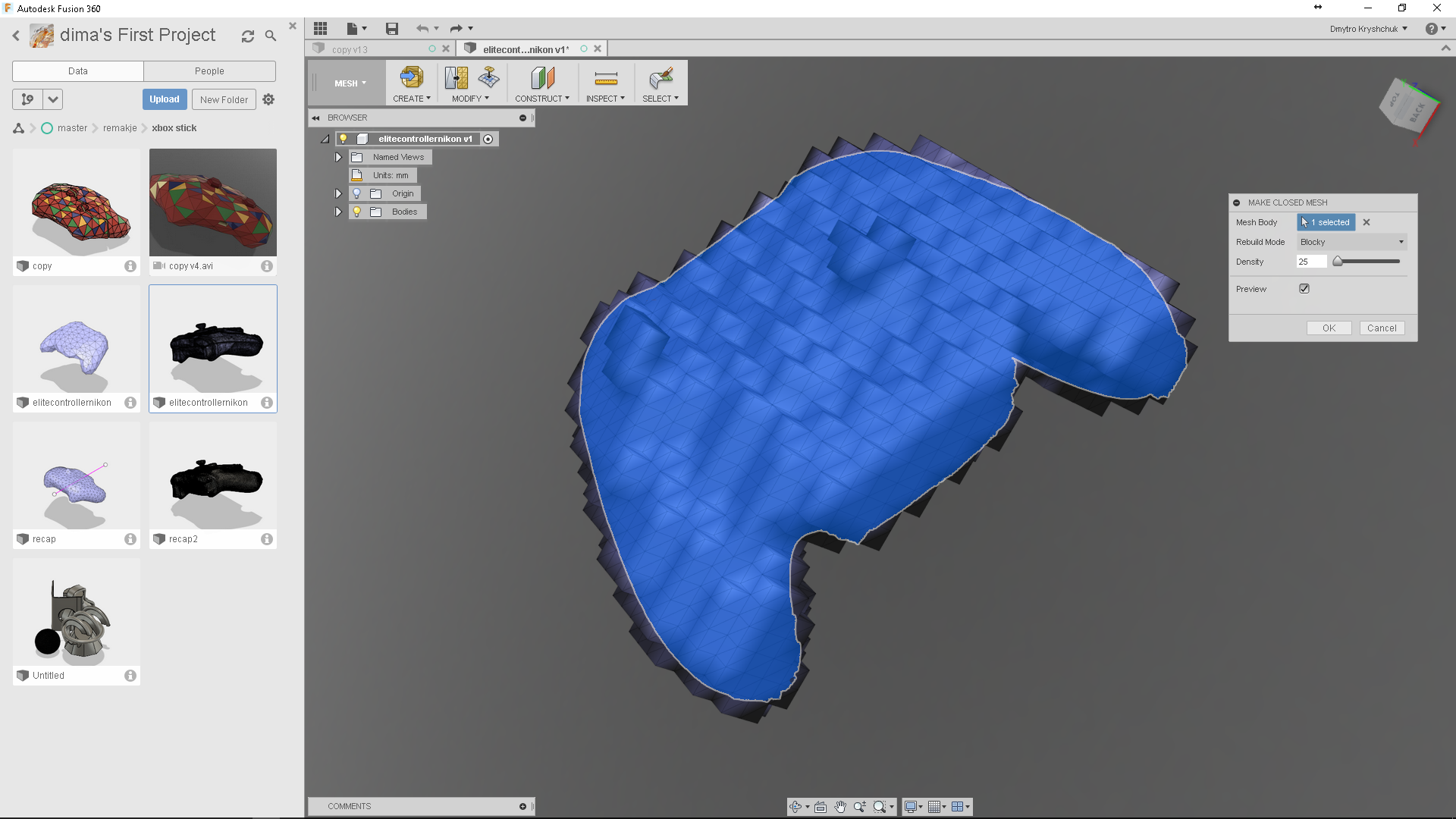
Task: Collapse the Make Closed Mesh dialog header
Action: 1237,202
